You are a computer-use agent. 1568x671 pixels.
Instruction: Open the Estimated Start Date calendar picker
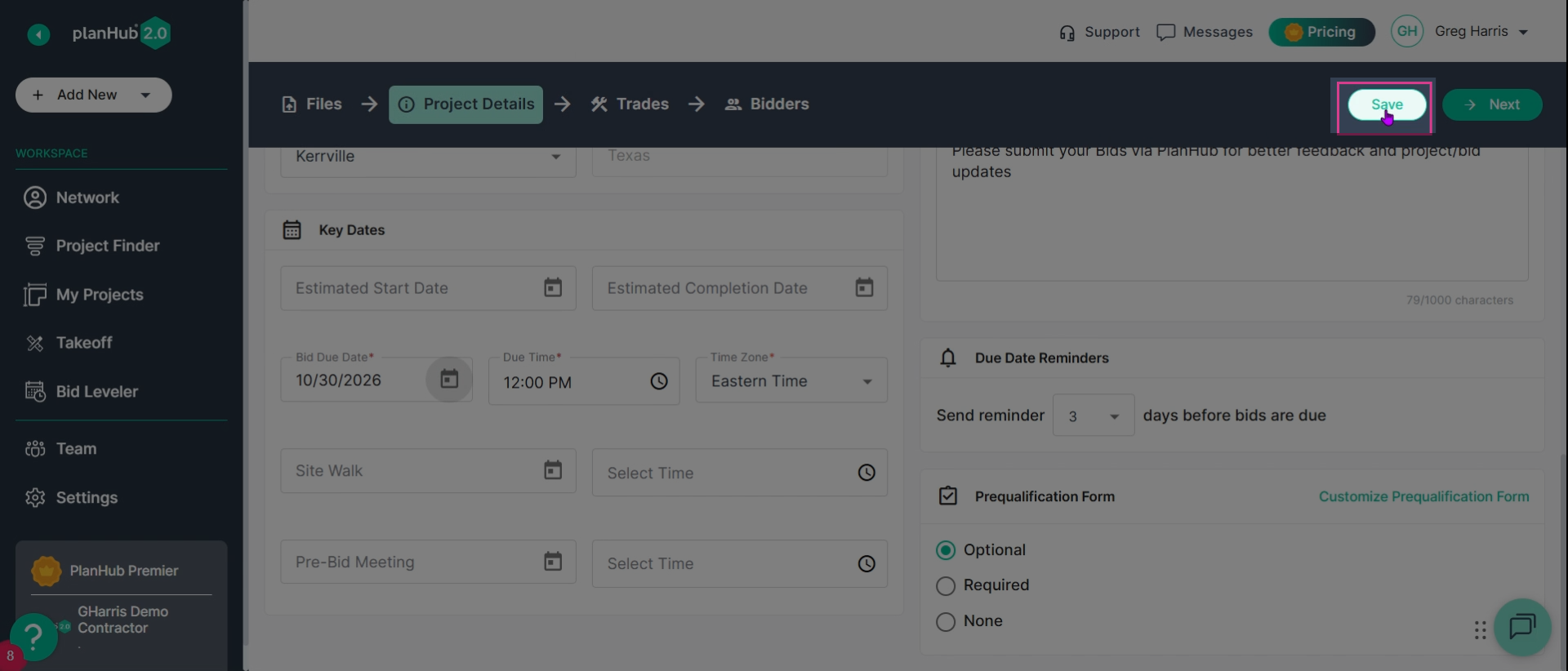click(x=553, y=287)
